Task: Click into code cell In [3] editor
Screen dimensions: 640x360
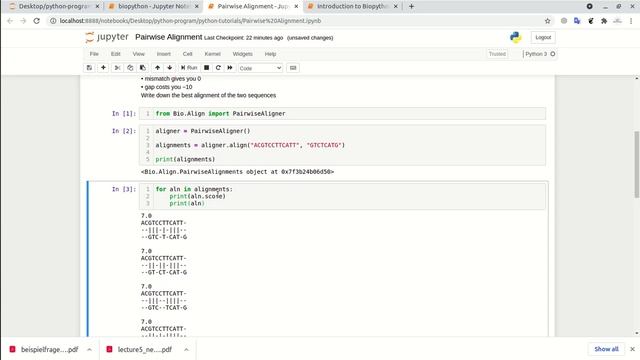Action: click(x=342, y=196)
